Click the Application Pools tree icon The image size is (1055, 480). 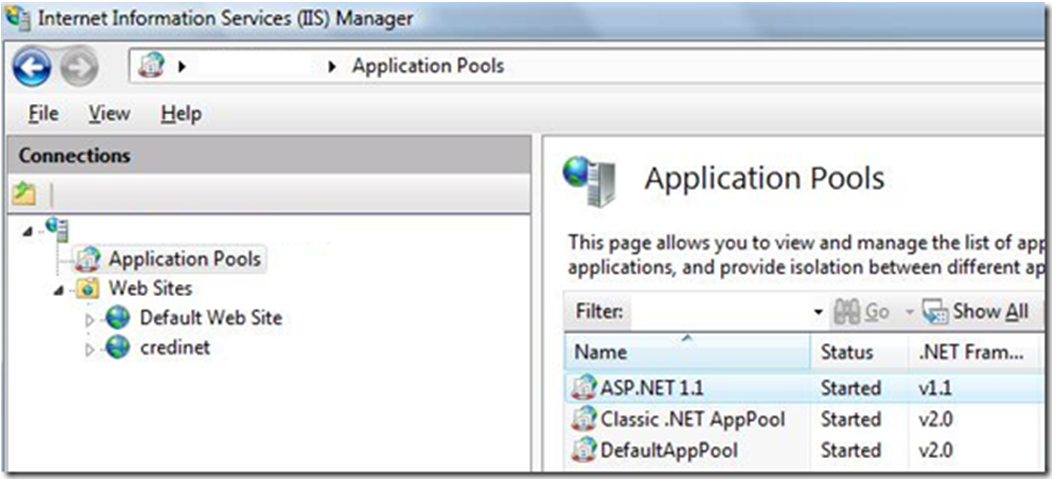pos(87,259)
